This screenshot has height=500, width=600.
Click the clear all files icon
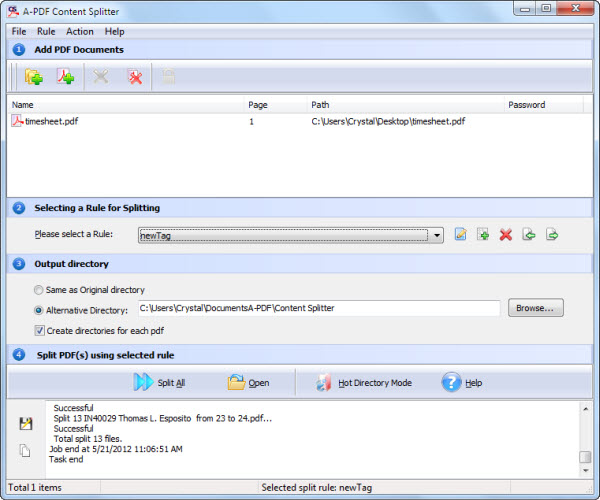135,77
